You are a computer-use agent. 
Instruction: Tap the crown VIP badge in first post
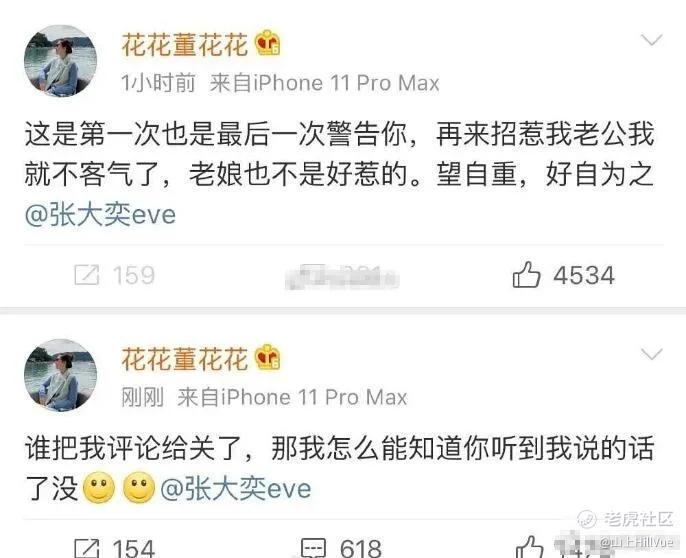tap(268, 43)
